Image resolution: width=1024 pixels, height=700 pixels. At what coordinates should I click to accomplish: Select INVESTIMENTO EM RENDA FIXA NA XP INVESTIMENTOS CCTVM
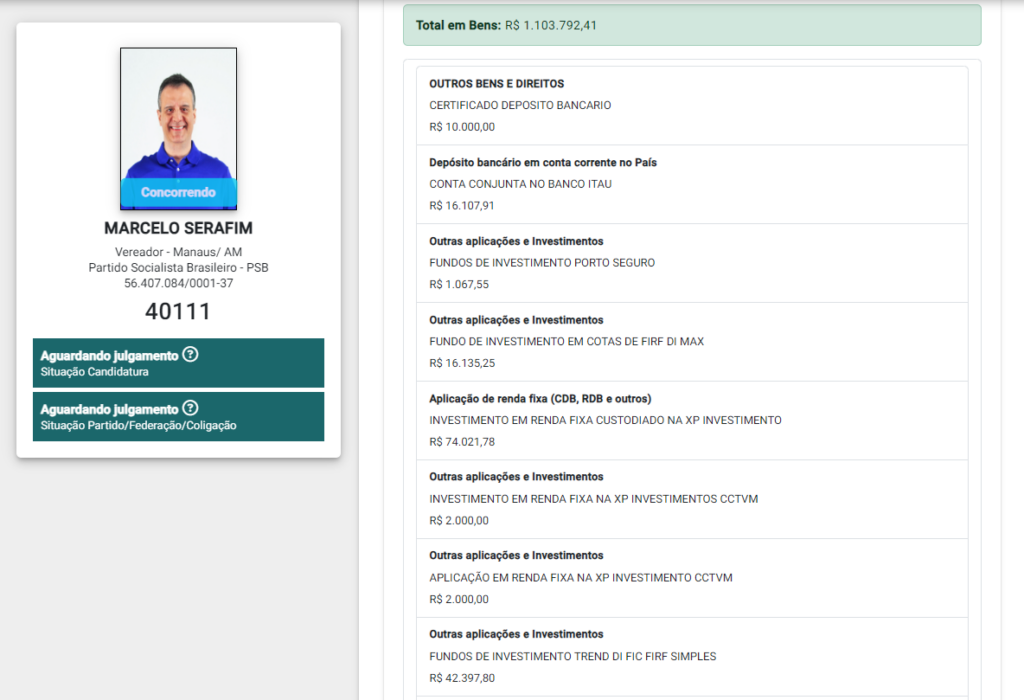click(593, 499)
